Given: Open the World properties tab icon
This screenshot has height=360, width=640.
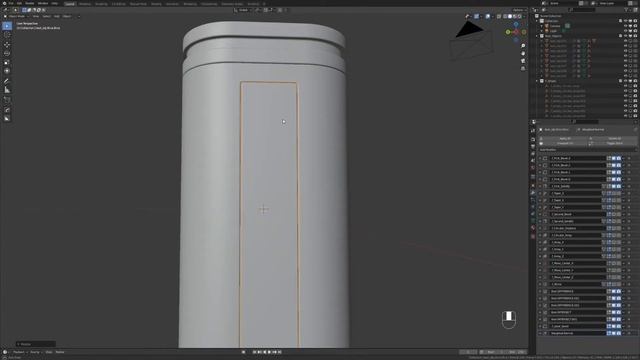Looking at the screenshot, I should (x=533, y=168).
